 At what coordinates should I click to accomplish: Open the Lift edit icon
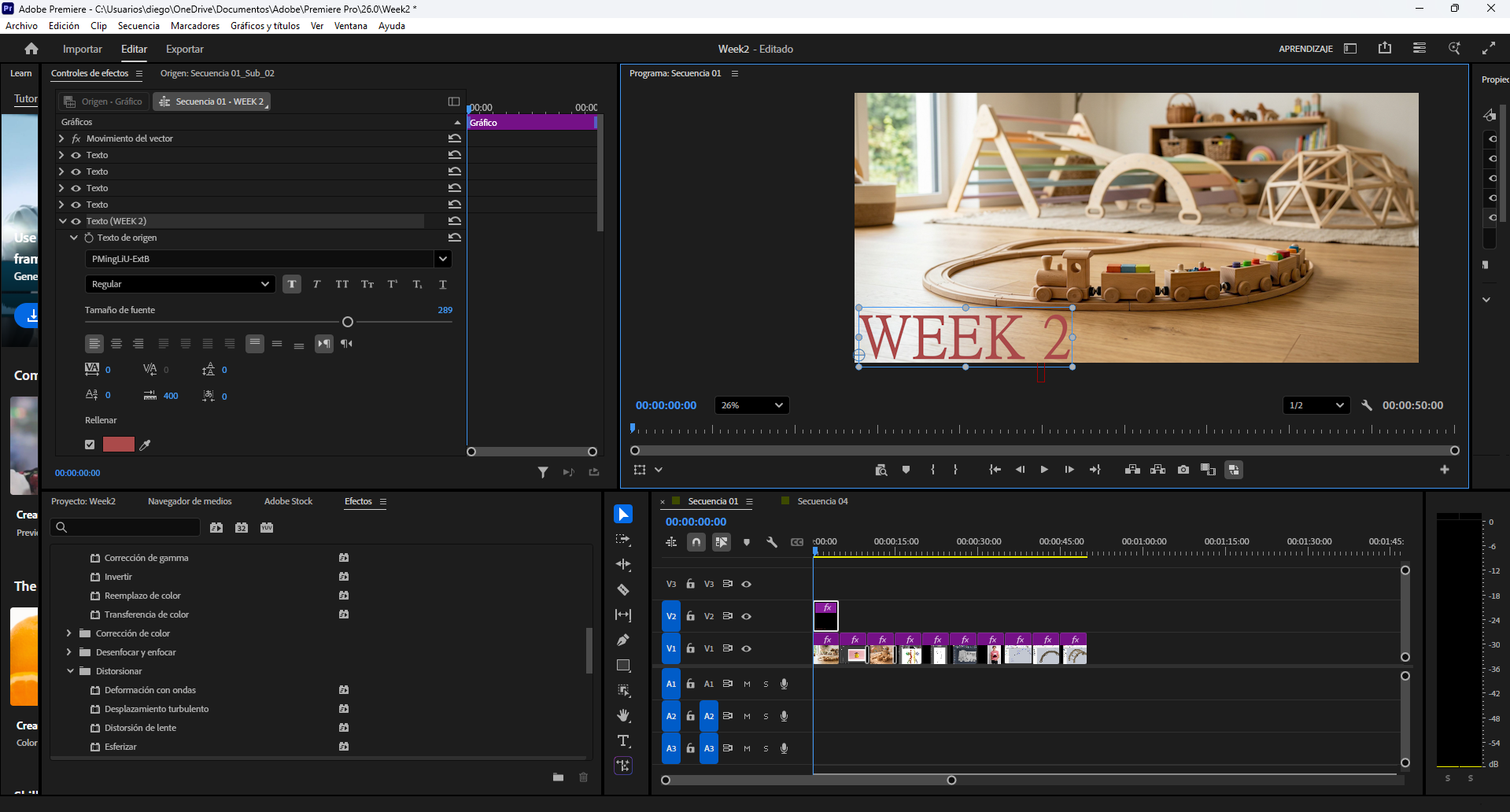tap(1132, 470)
